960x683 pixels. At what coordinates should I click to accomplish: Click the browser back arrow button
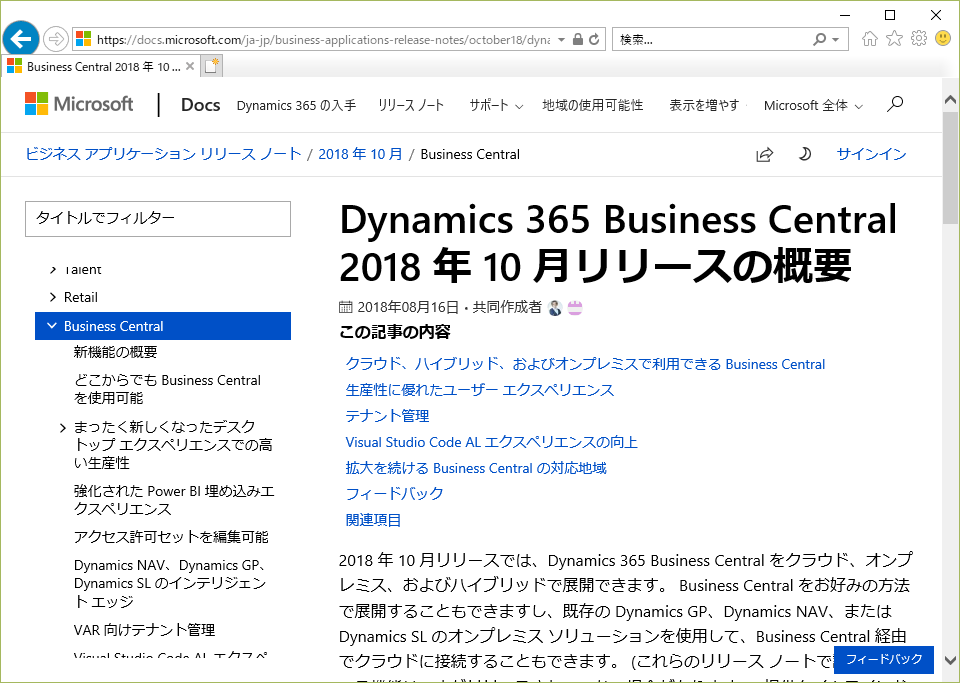[x=21, y=39]
